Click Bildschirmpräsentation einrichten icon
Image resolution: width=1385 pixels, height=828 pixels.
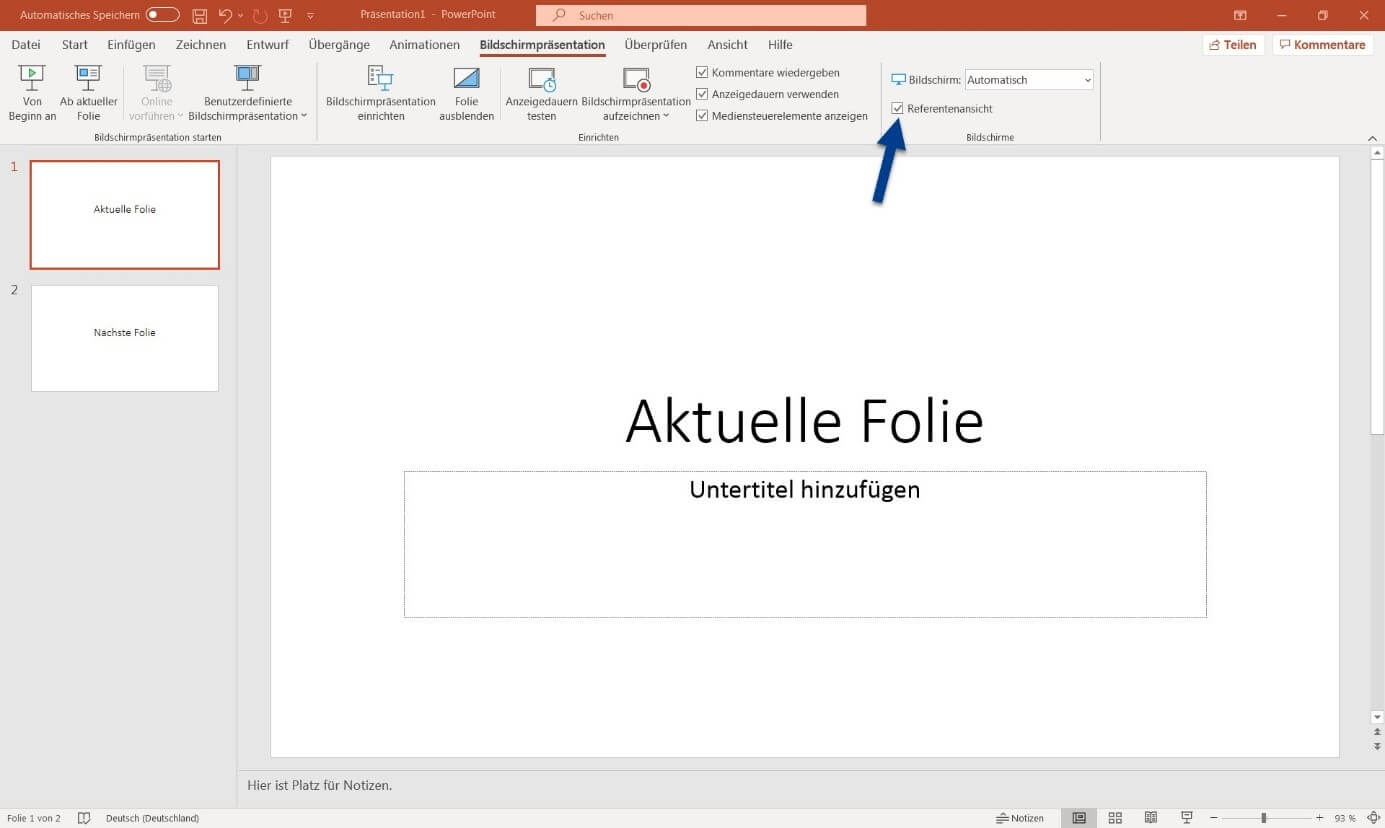pos(381,79)
